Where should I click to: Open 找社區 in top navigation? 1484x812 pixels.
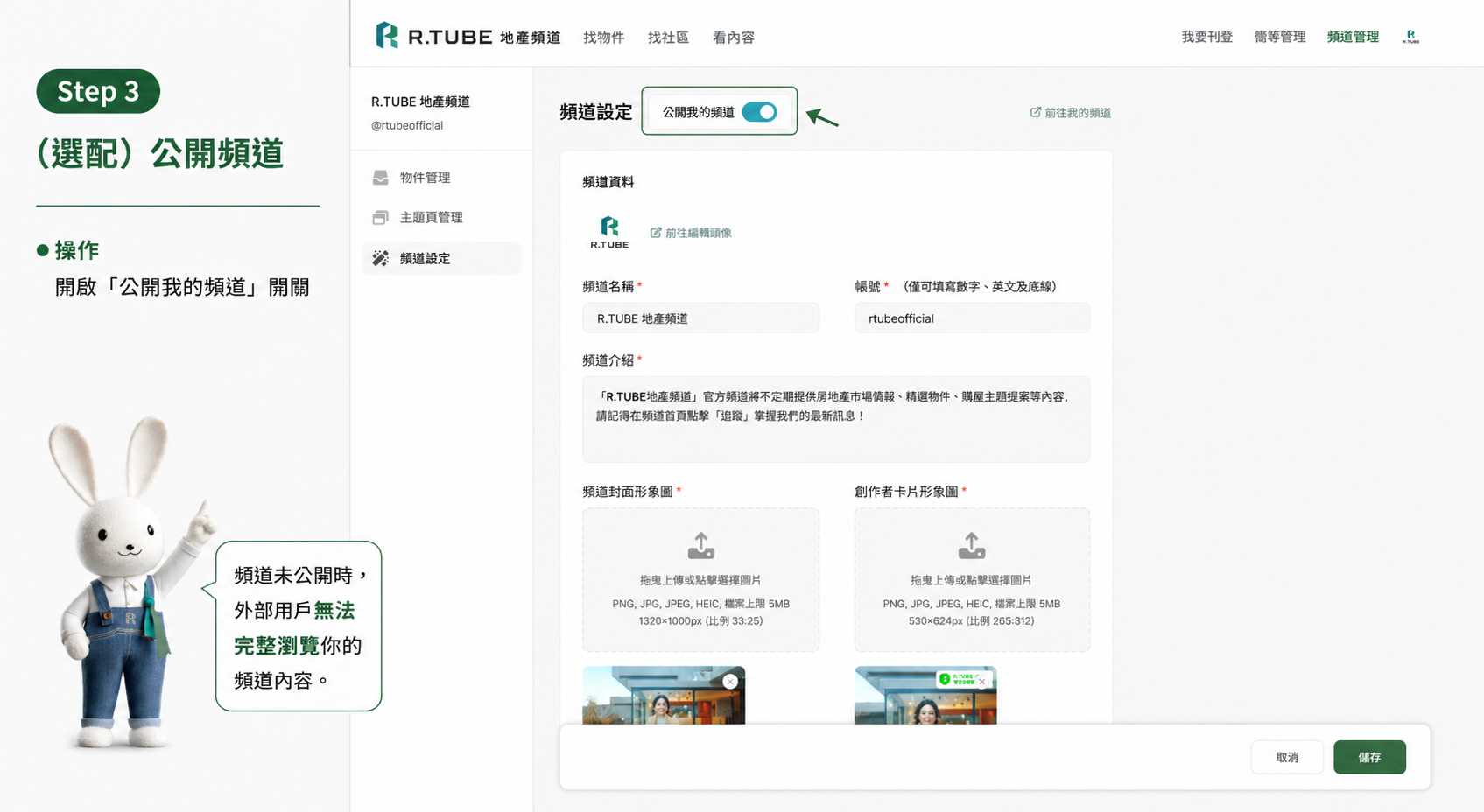[x=668, y=38]
